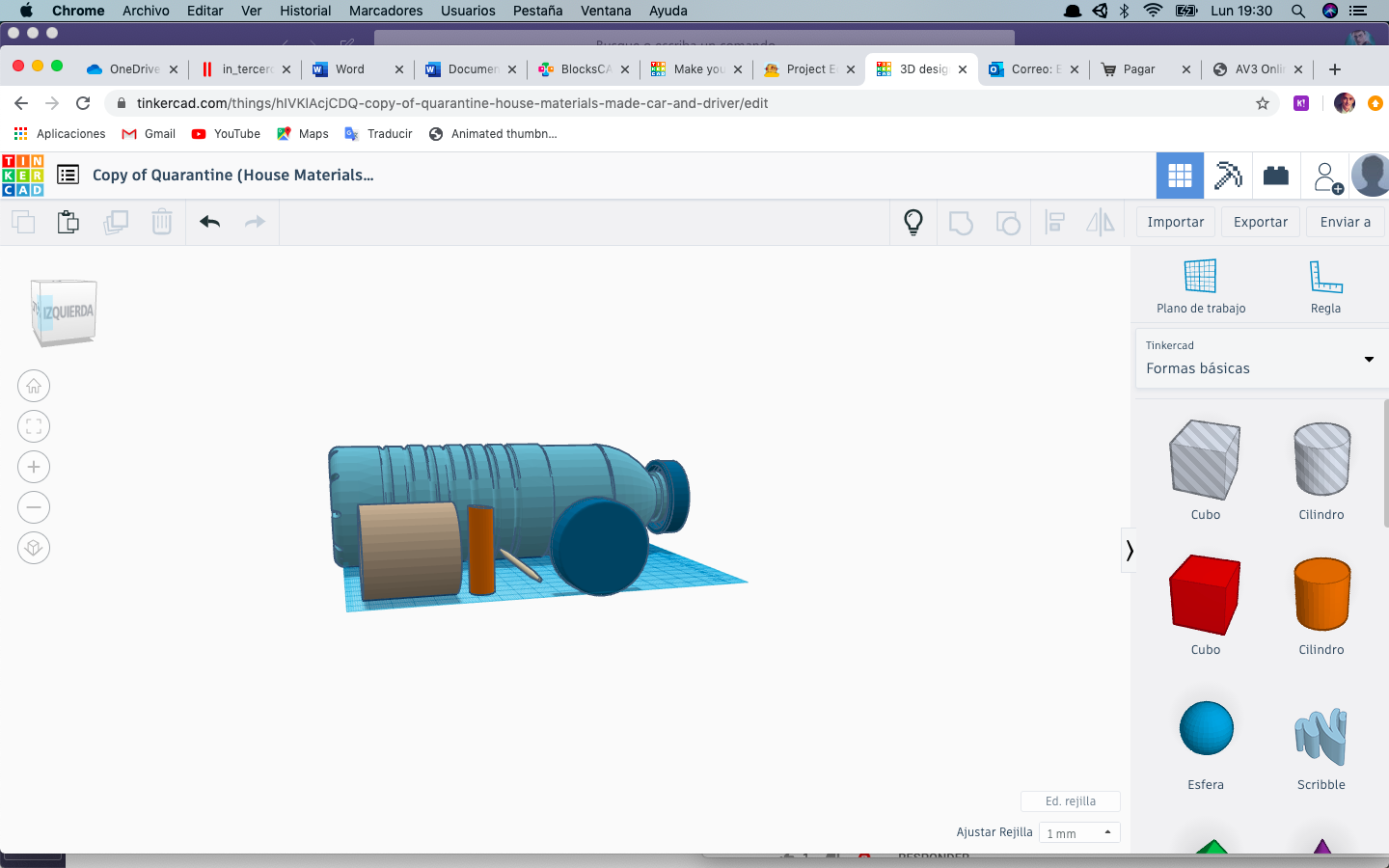1389x868 pixels.
Task: Select the Regla ruler tool
Action: point(1325,286)
